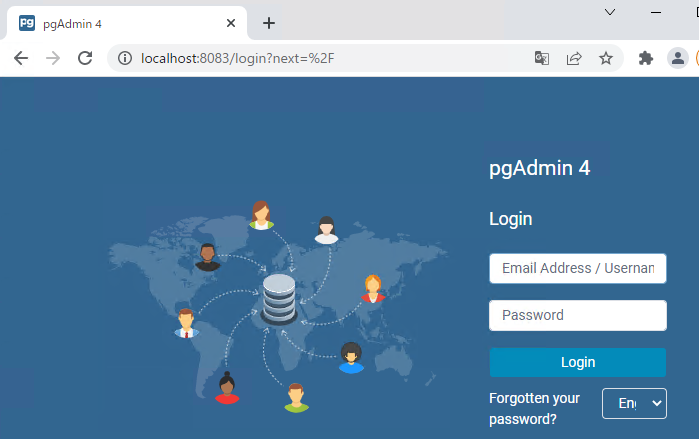Open the Forgotten your password link
Image resolution: width=699 pixels, height=439 pixels.
click(535, 408)
